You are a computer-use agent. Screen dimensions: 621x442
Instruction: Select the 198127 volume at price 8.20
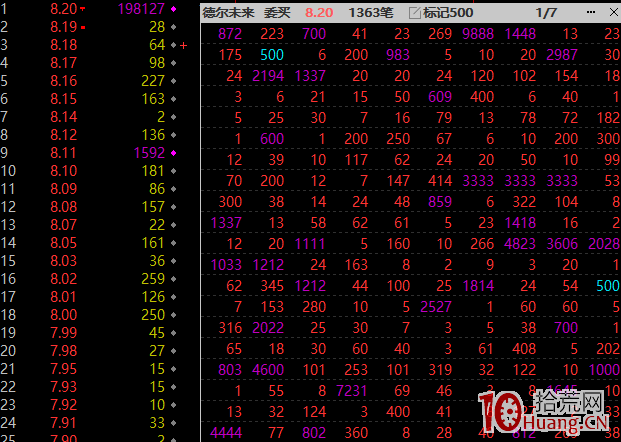coord(141,9)
